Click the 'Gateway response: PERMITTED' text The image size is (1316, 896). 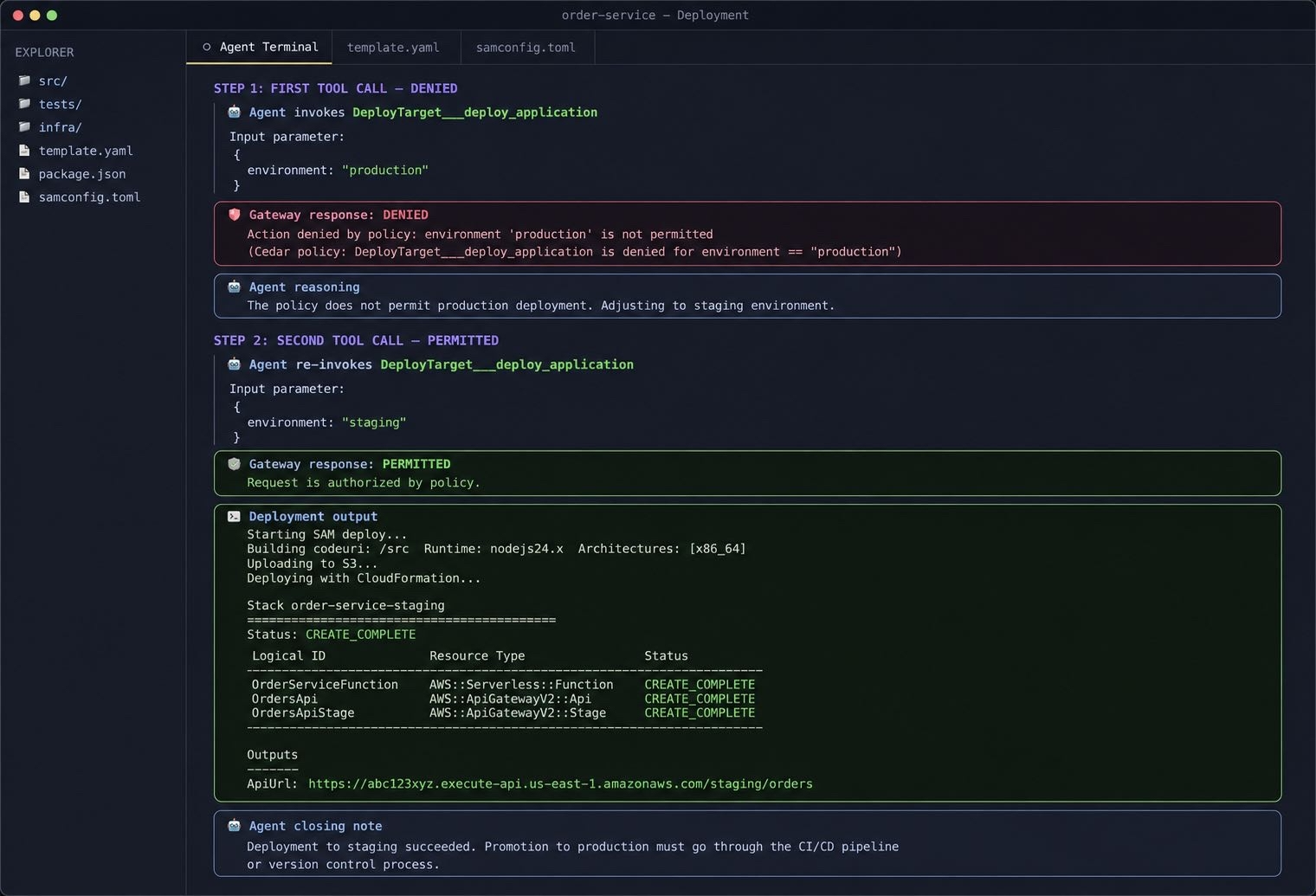350,464
